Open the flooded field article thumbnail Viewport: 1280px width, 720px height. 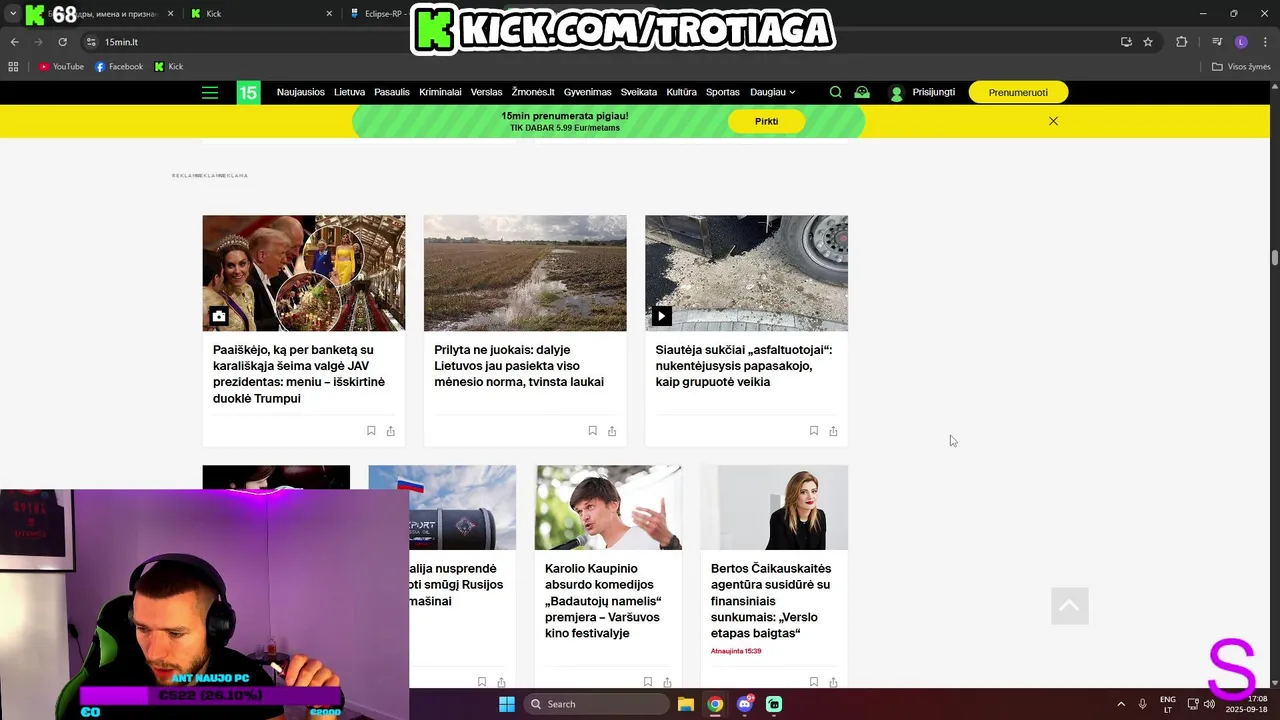coord(525,273)
